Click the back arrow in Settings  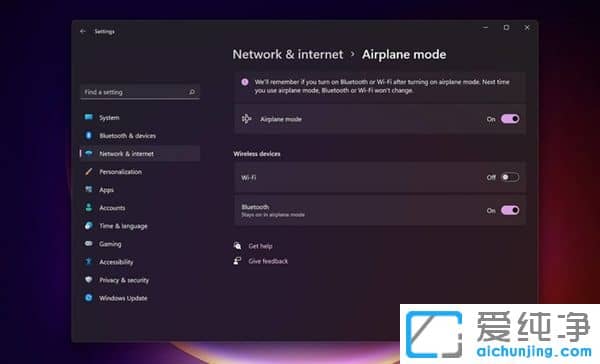tap(83, 31)
